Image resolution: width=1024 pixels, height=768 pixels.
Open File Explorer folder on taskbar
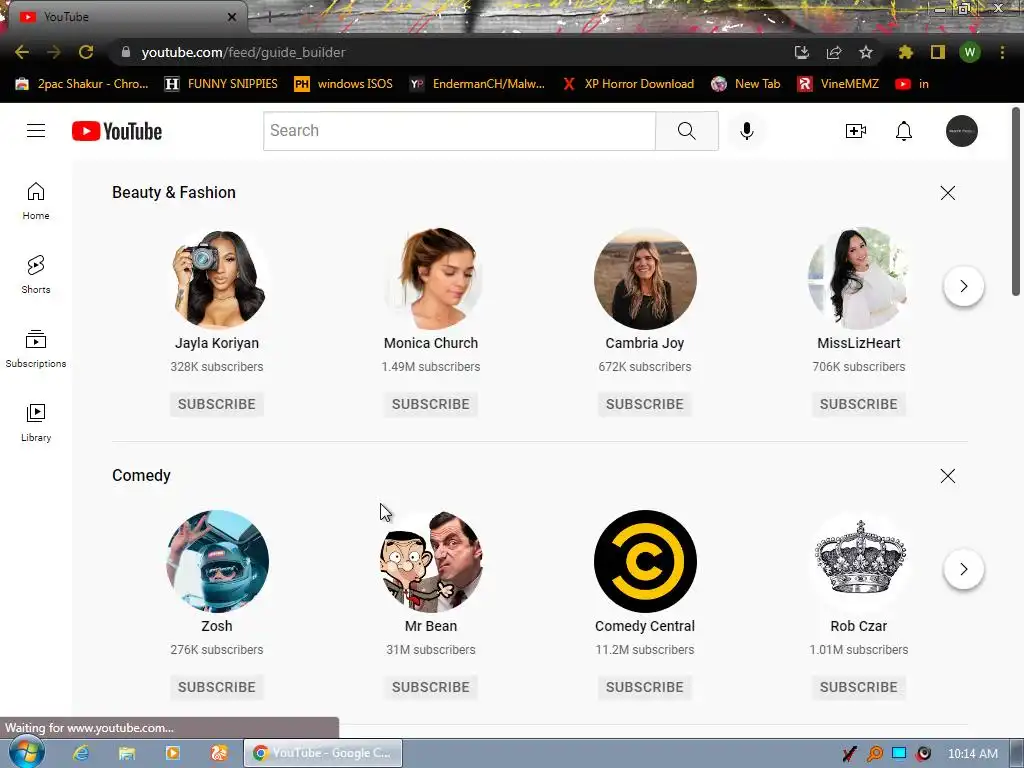click(127, 753)
